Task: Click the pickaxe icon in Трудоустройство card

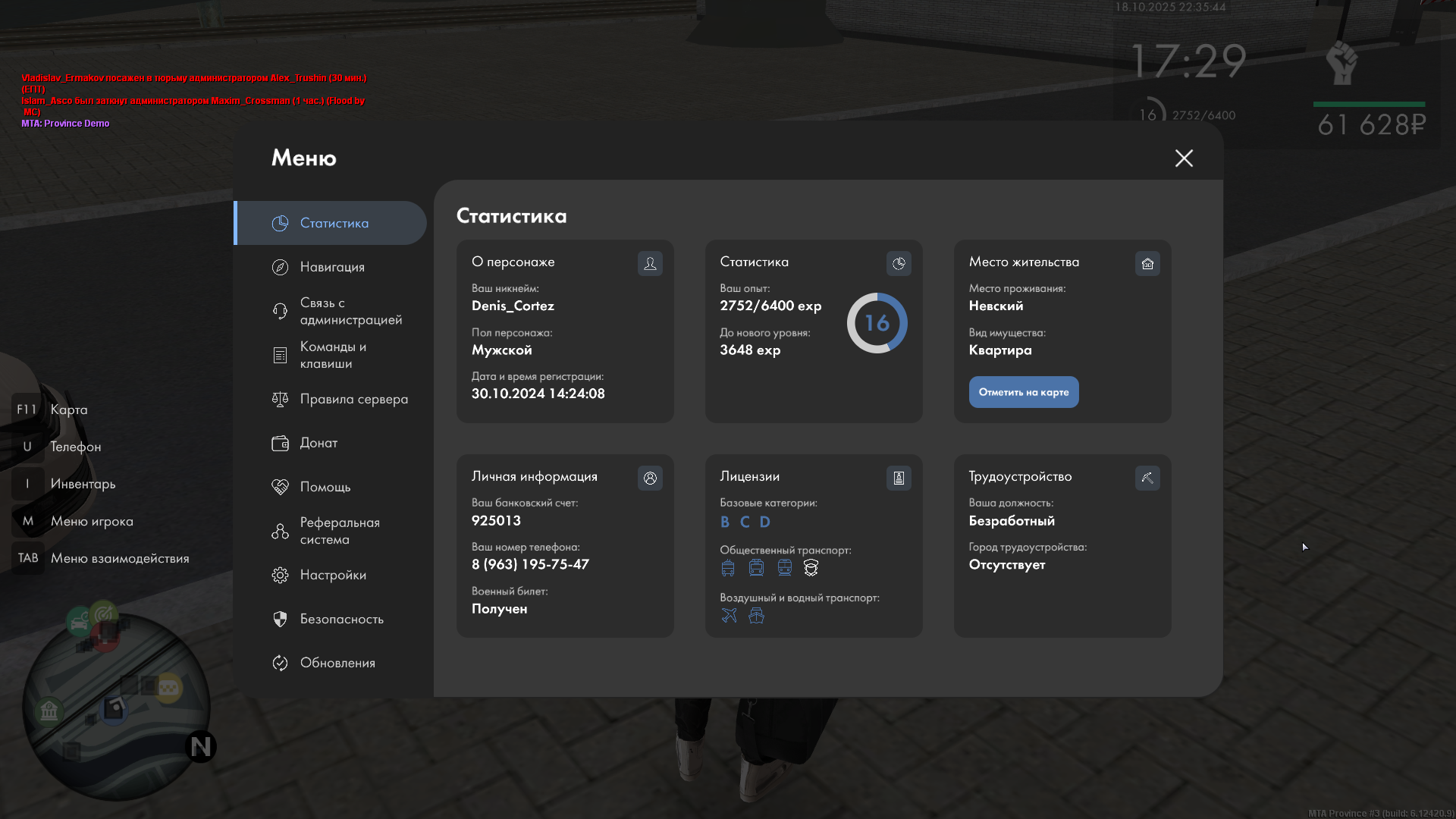Action: pyautogui.click(x=1147, y=478)
